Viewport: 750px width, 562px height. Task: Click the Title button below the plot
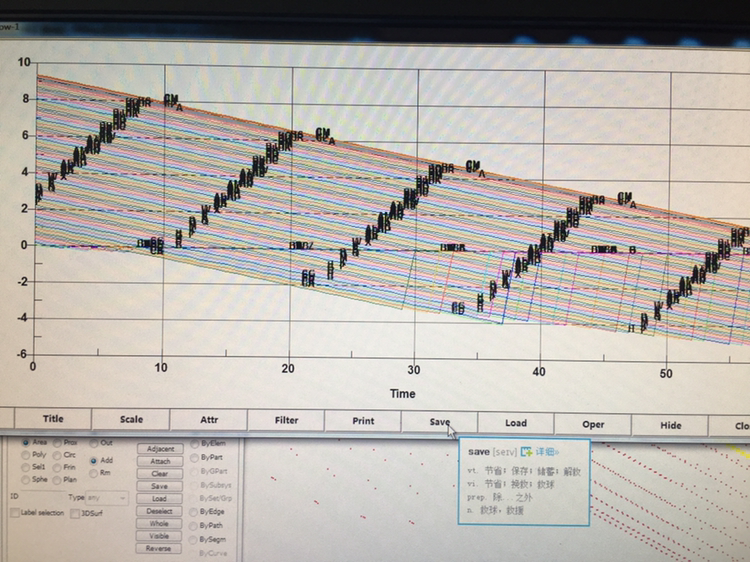[53, 419]
